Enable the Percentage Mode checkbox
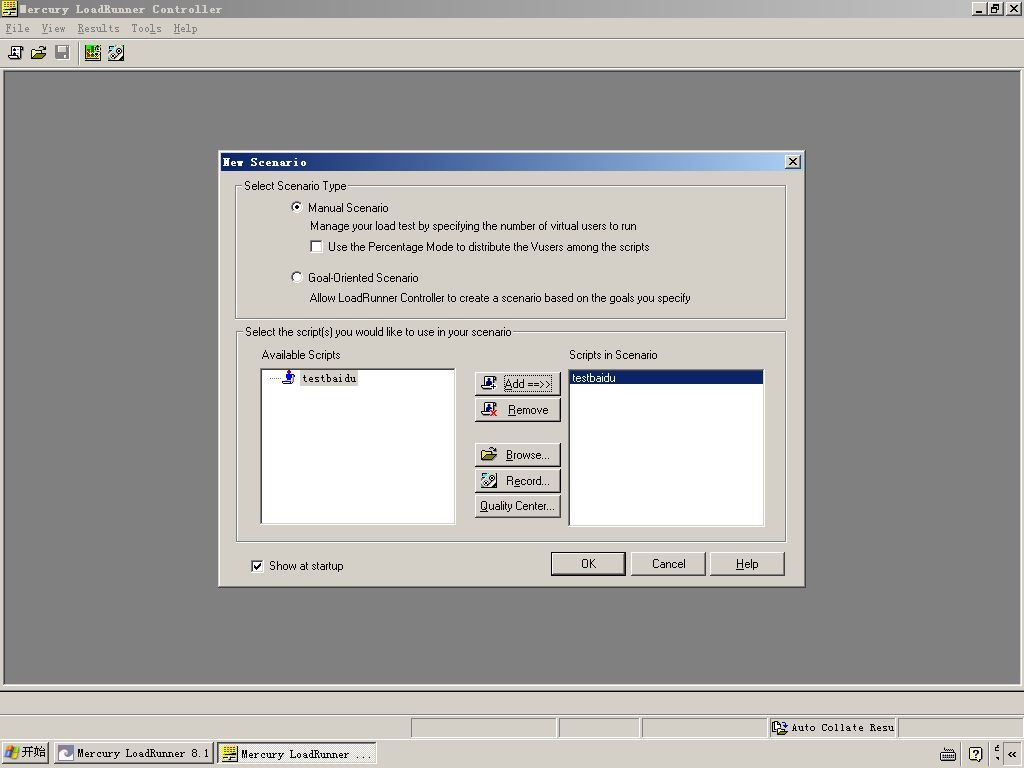1024x768 pixels. point(317,247)
